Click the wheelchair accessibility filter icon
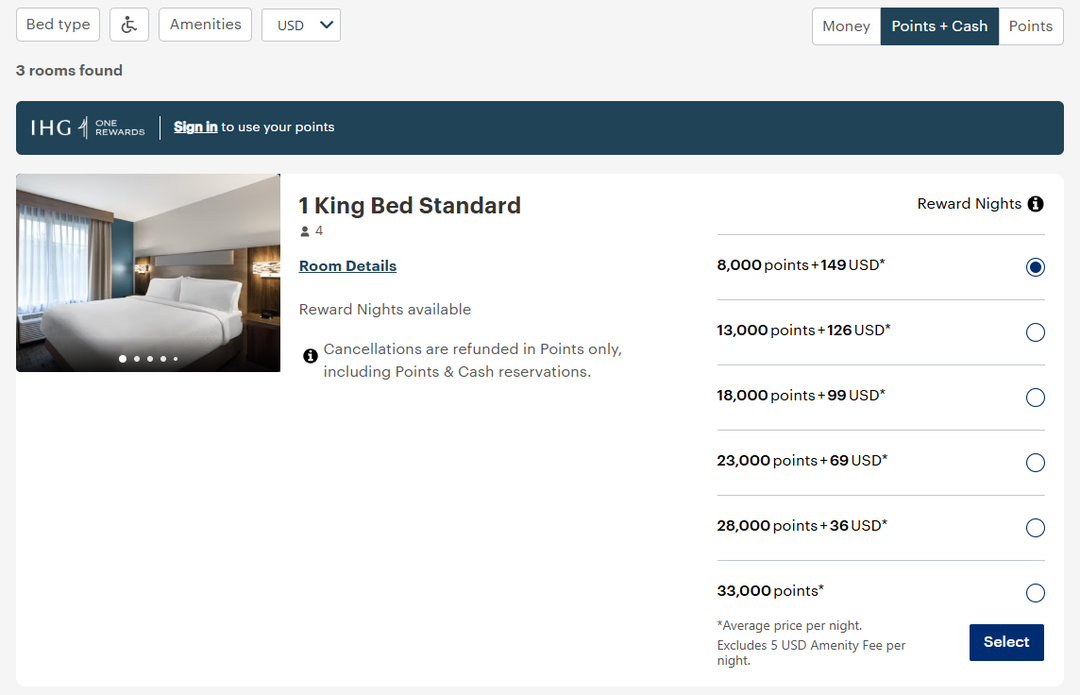 coord(129,24)
